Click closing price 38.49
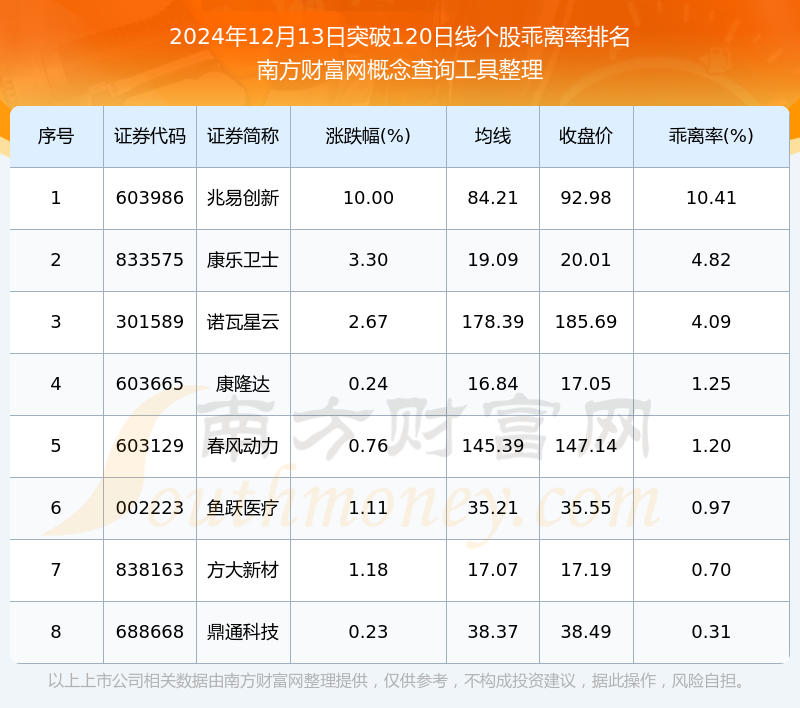 pyautogui.click(x=586, y=632)
